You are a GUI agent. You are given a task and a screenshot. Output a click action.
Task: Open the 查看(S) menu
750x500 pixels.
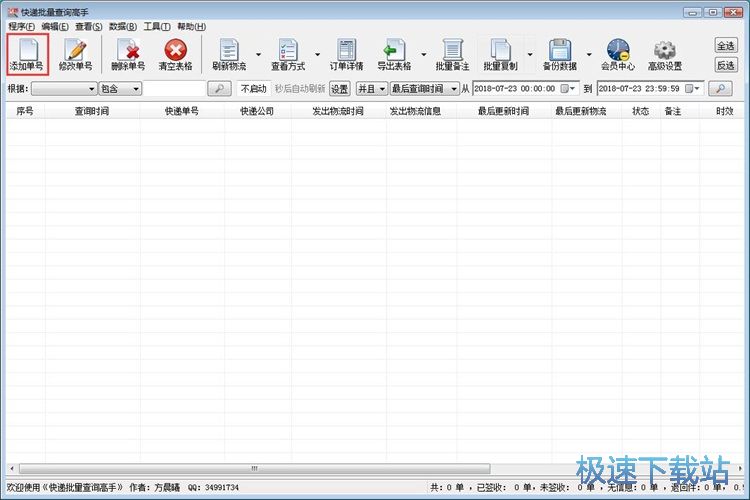tap(88, 26)
